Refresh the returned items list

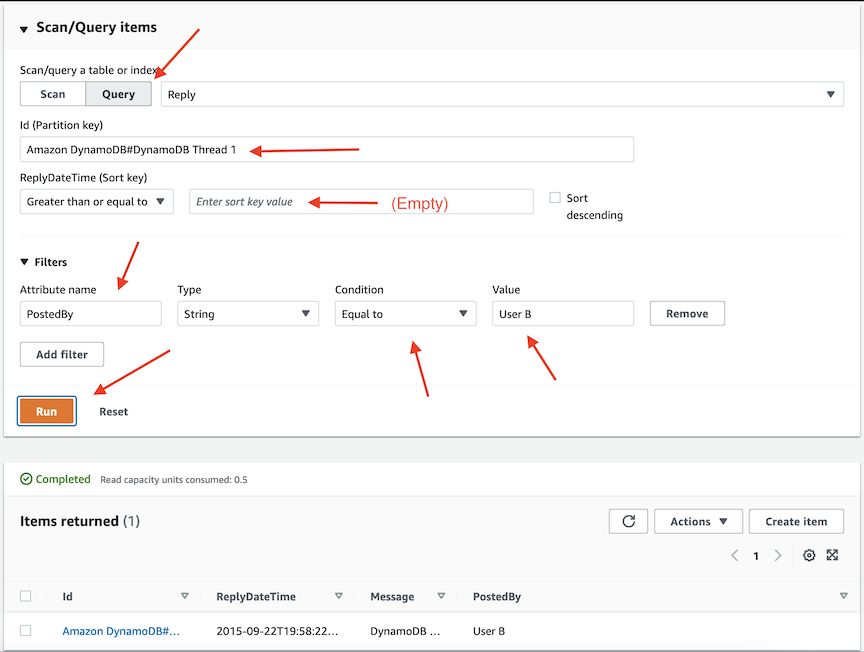pos(628,521)
